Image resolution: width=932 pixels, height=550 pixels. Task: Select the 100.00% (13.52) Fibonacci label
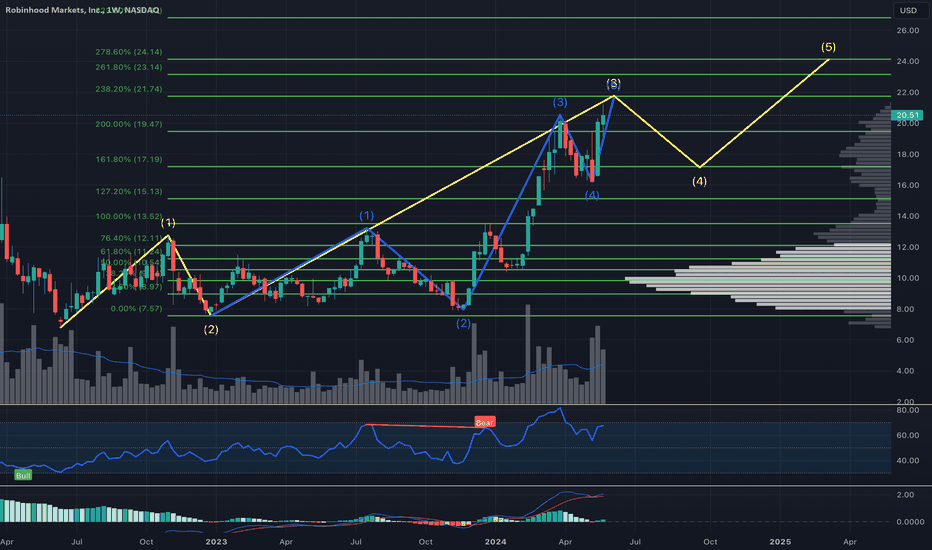click(x=128, y=216)
